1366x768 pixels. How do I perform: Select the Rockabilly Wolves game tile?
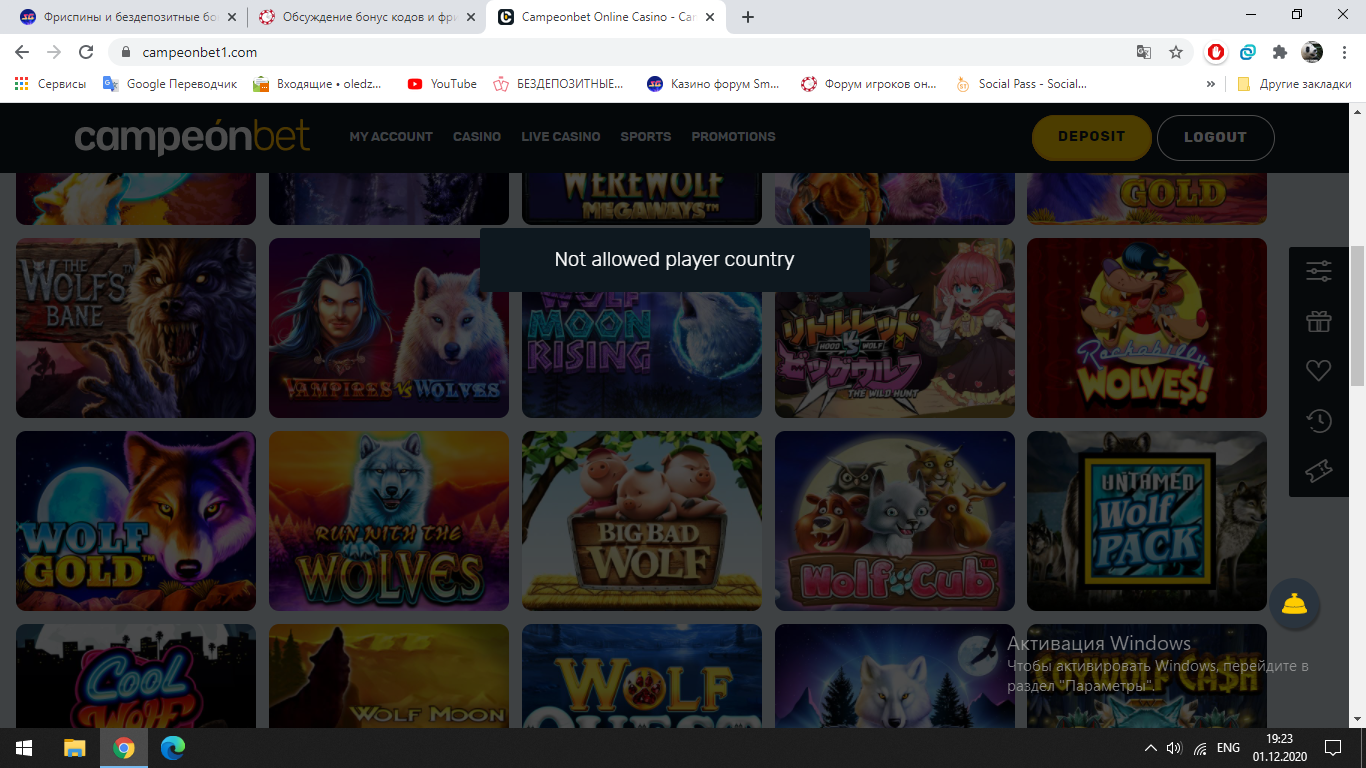1147,328
